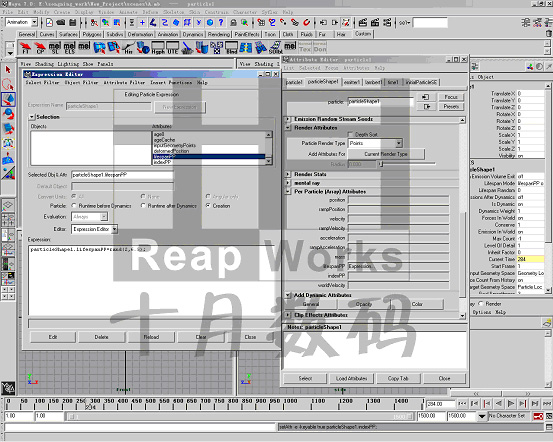
Task: Click the padlock icon in status line
Action: pos(233,23)
